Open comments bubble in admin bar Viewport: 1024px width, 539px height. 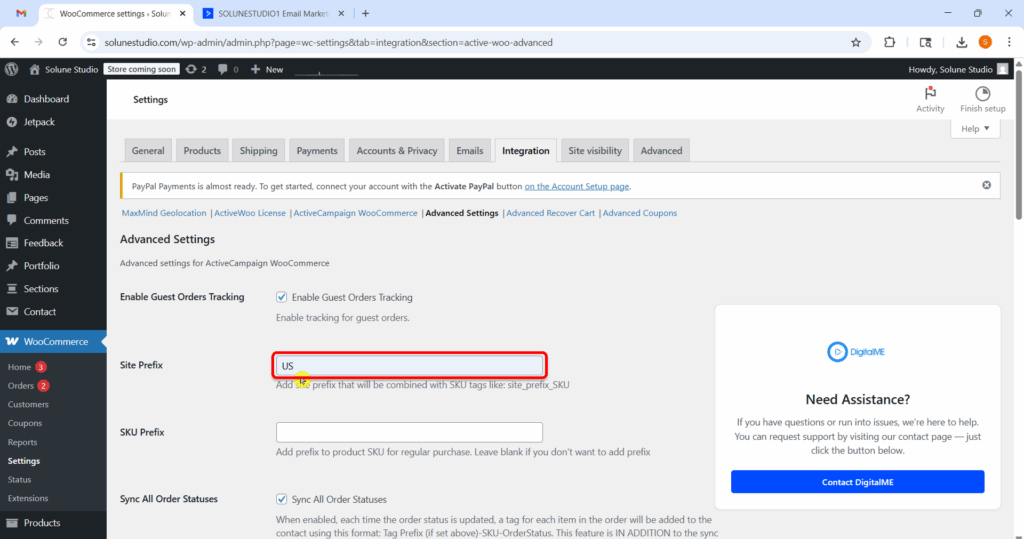pos(228,69)
